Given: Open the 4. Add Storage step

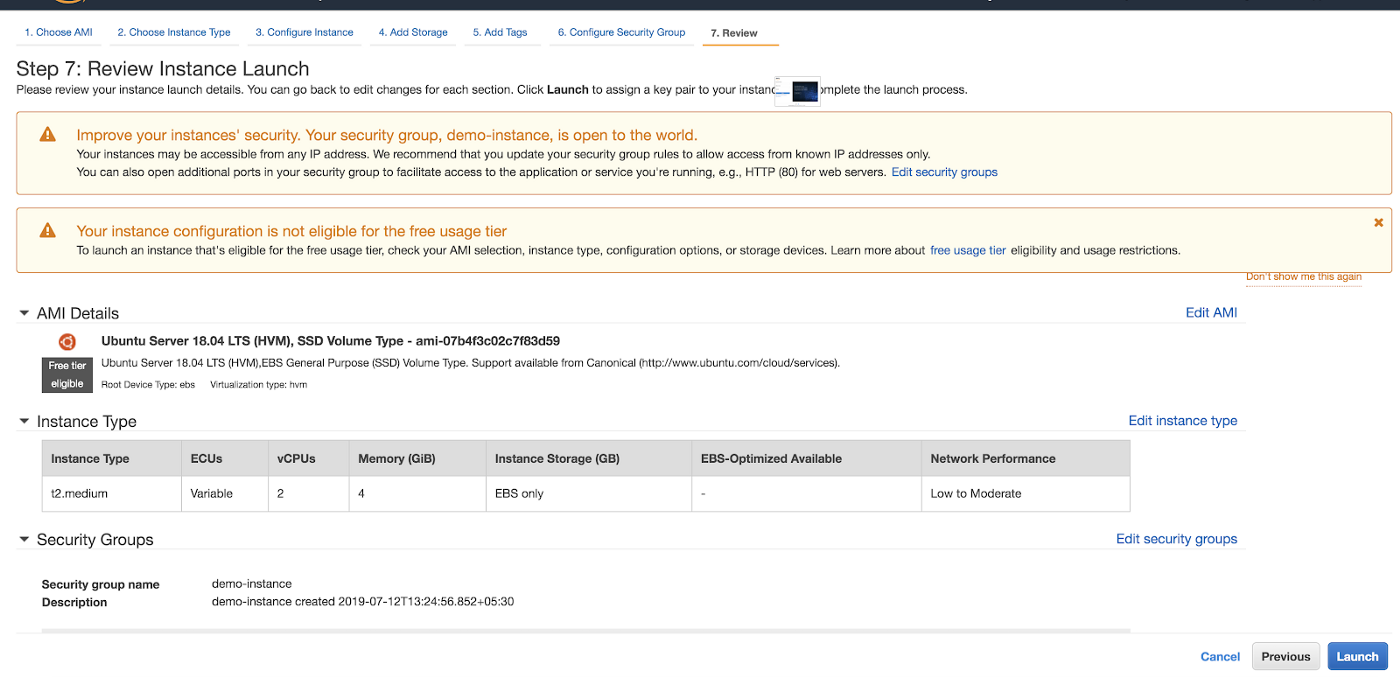Looking at the screenshot, I should [413, 32].
